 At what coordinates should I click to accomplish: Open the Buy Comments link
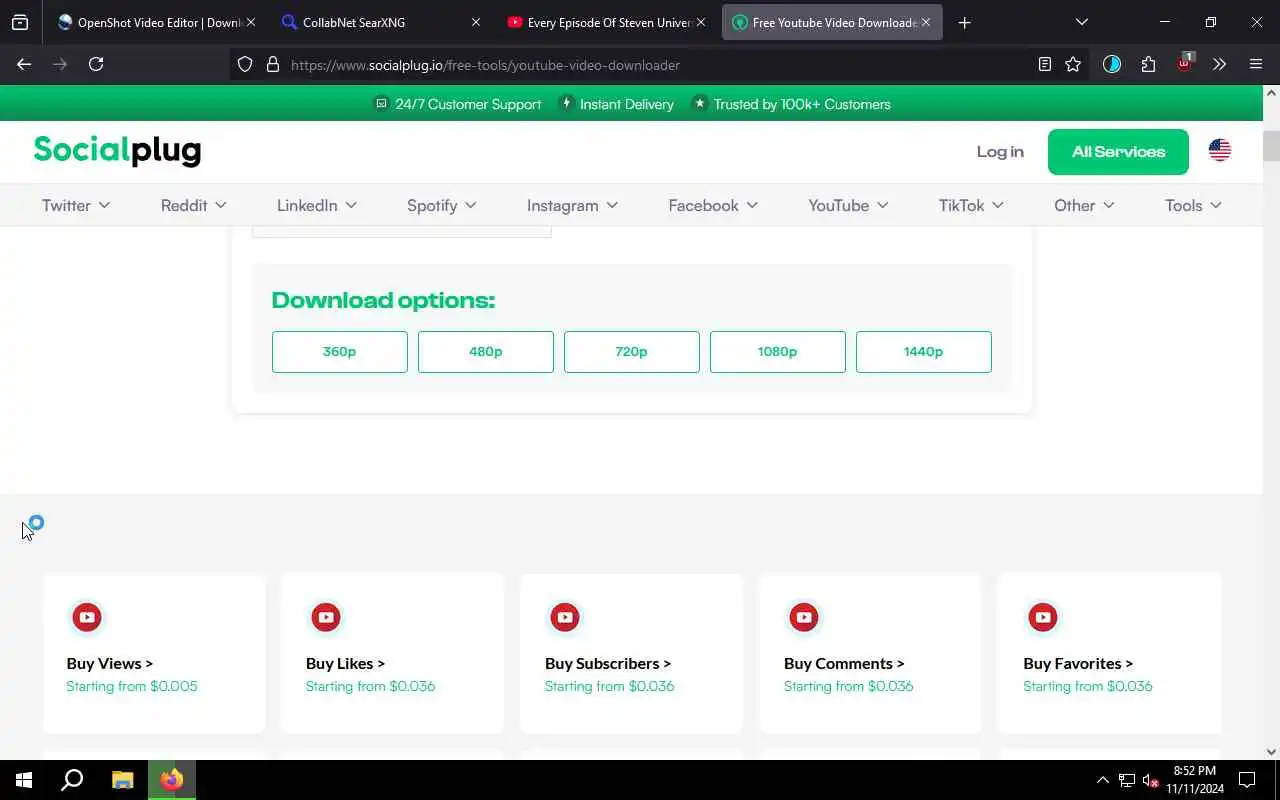(844, 663)
